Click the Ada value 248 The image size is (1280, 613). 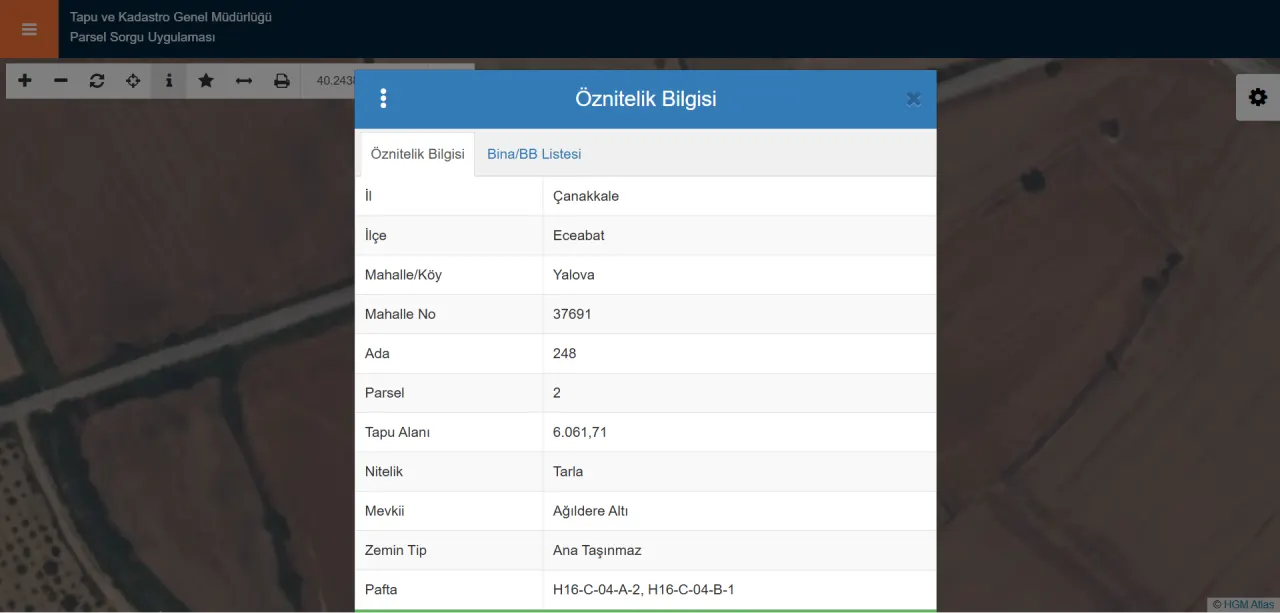(565, 353)
